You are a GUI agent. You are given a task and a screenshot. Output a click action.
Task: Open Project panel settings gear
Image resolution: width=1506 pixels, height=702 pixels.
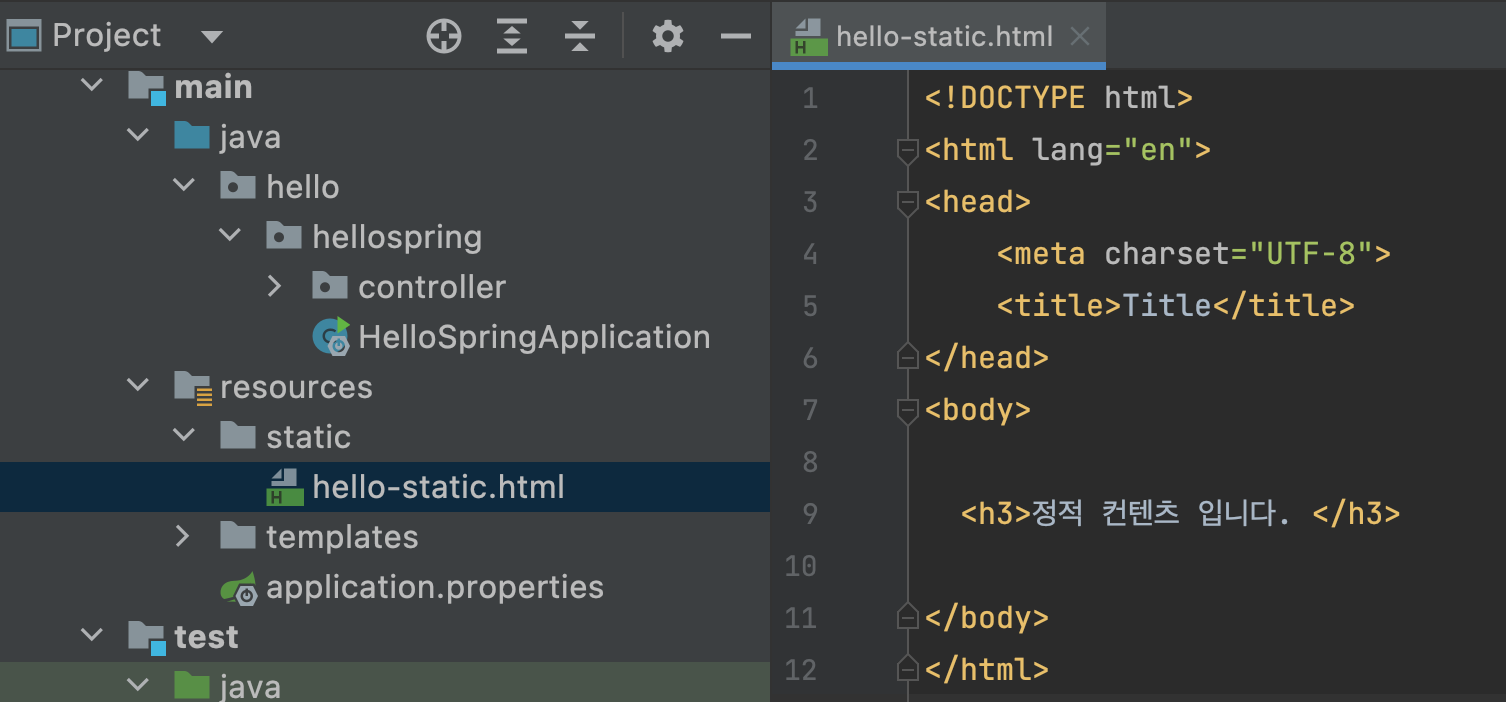[x=667, y=37]
